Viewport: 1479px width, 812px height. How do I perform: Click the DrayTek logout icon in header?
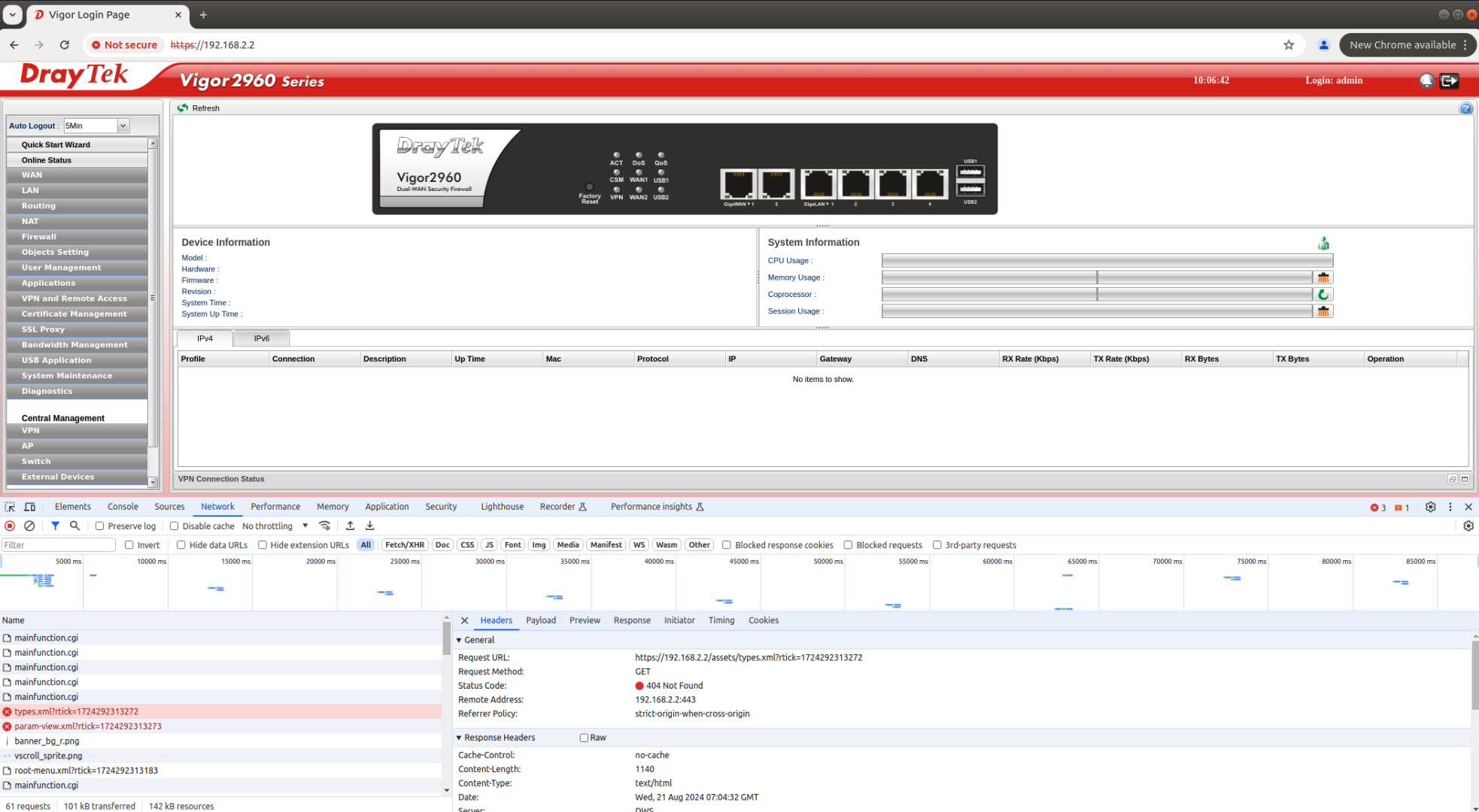point(1449,80)
